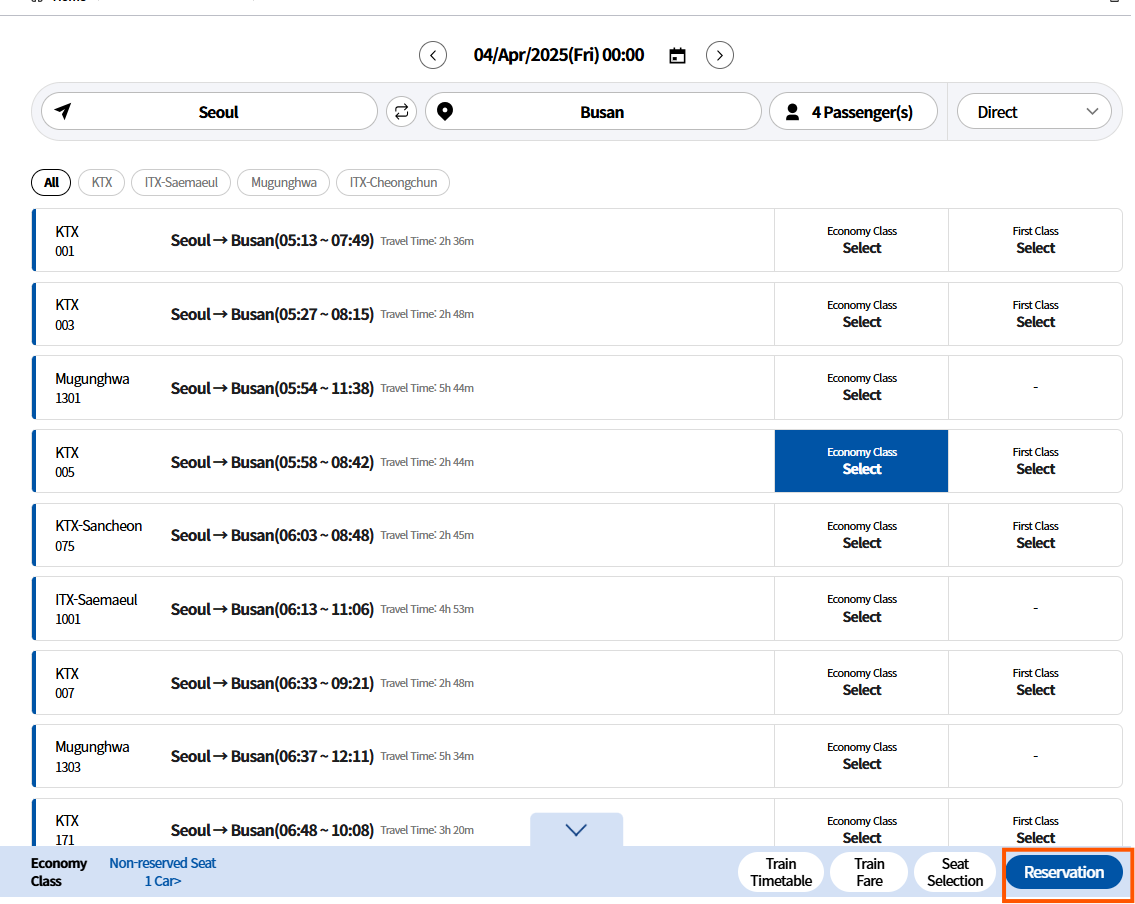The image size is (1135, 904).
Task: Open the Direct trip type dropdown
Action: click(x=1034, y=111)
